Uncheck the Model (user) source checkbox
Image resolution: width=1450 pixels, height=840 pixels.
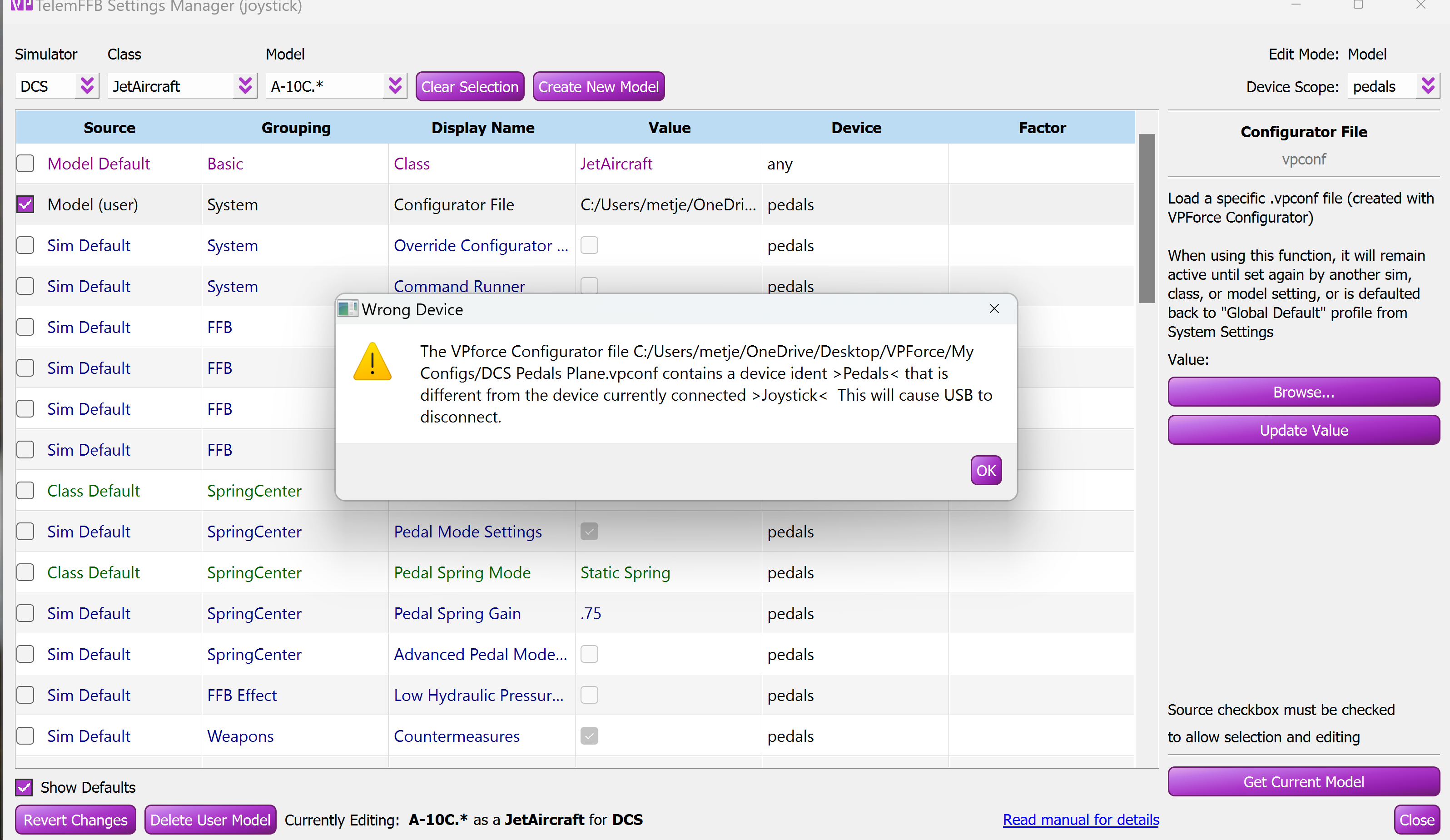(25, 204)
